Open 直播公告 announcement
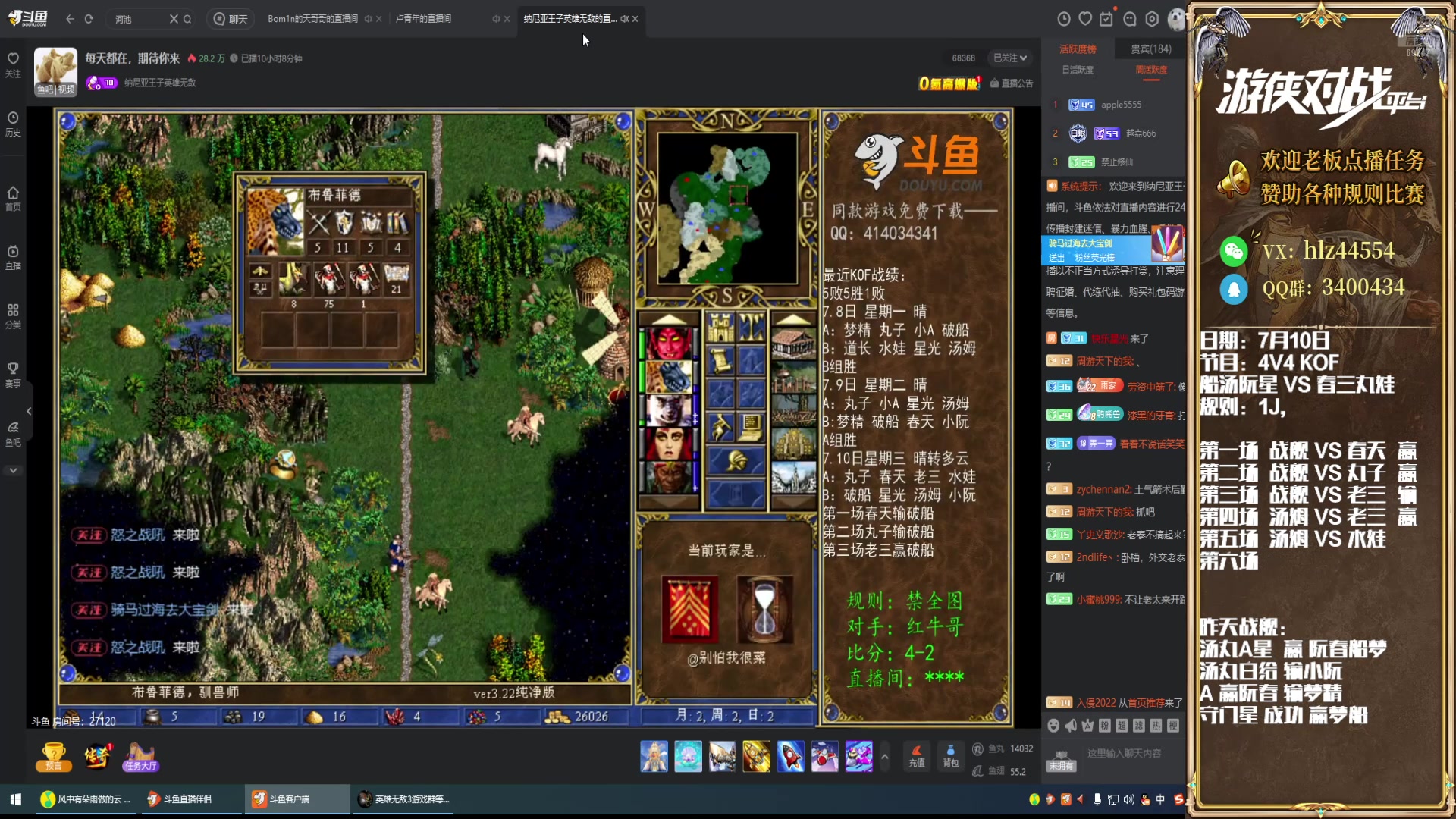The width and height of the screenshot is (1456, 819). 1012,83
